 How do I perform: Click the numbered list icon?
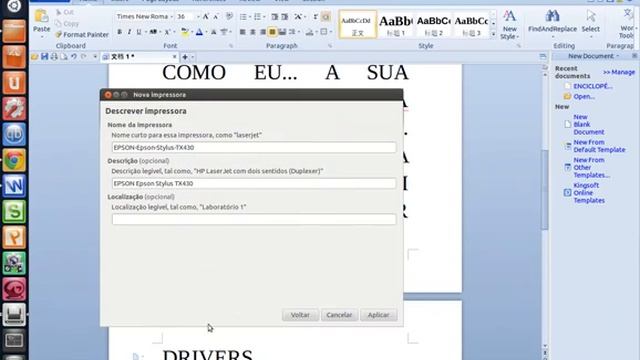(257, 17)
